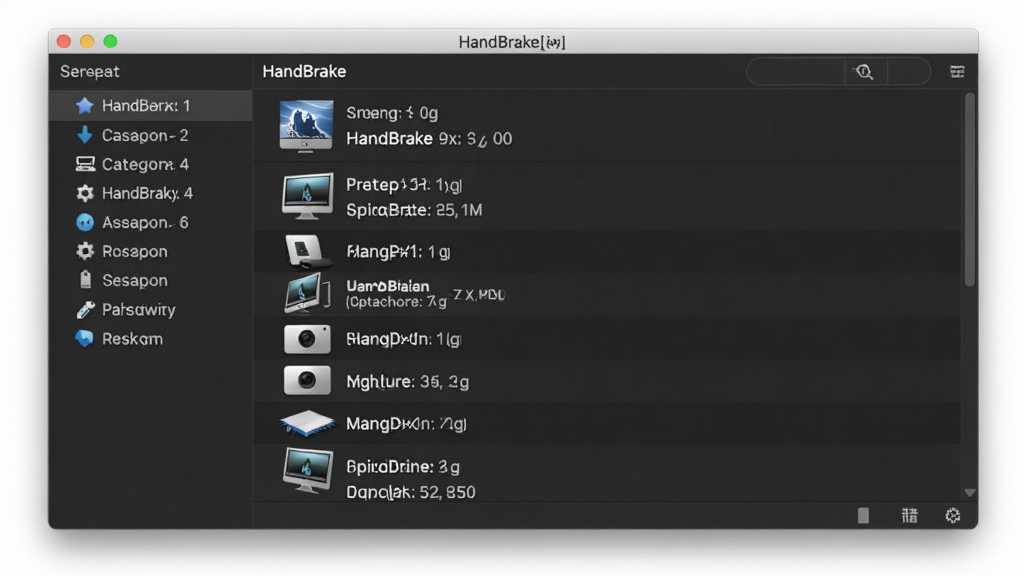Screen dimensions: 1024x576
Task: Click the drive icon next to RangPx1: 1g
Action: [x=308, y=252]
